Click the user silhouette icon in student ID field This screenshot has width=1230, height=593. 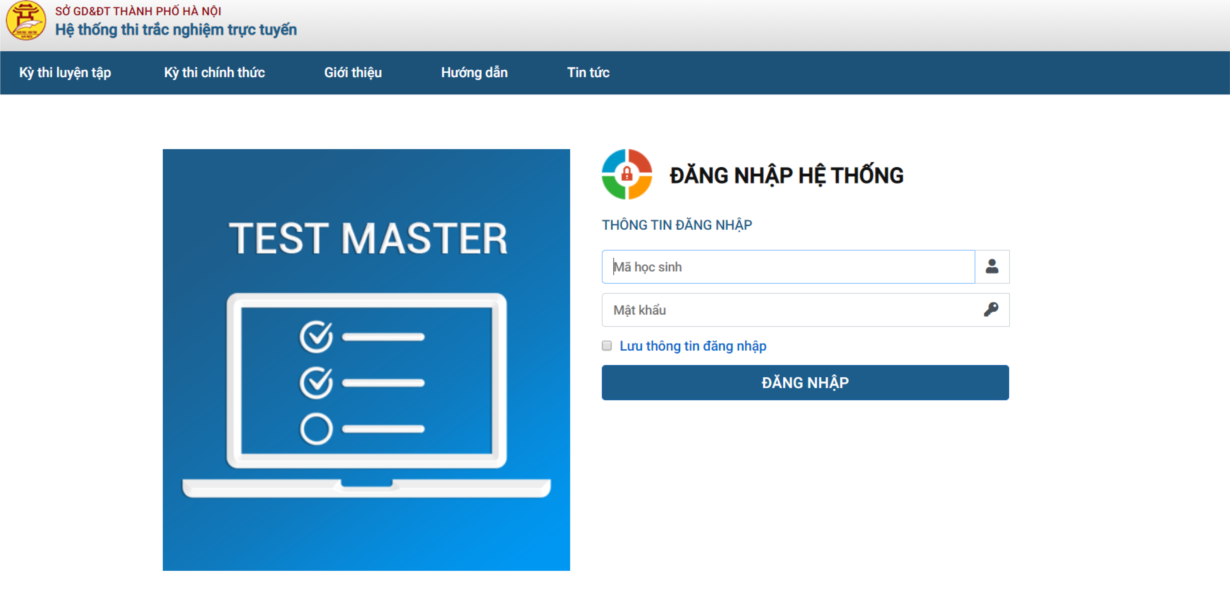[x=992, y=267]
